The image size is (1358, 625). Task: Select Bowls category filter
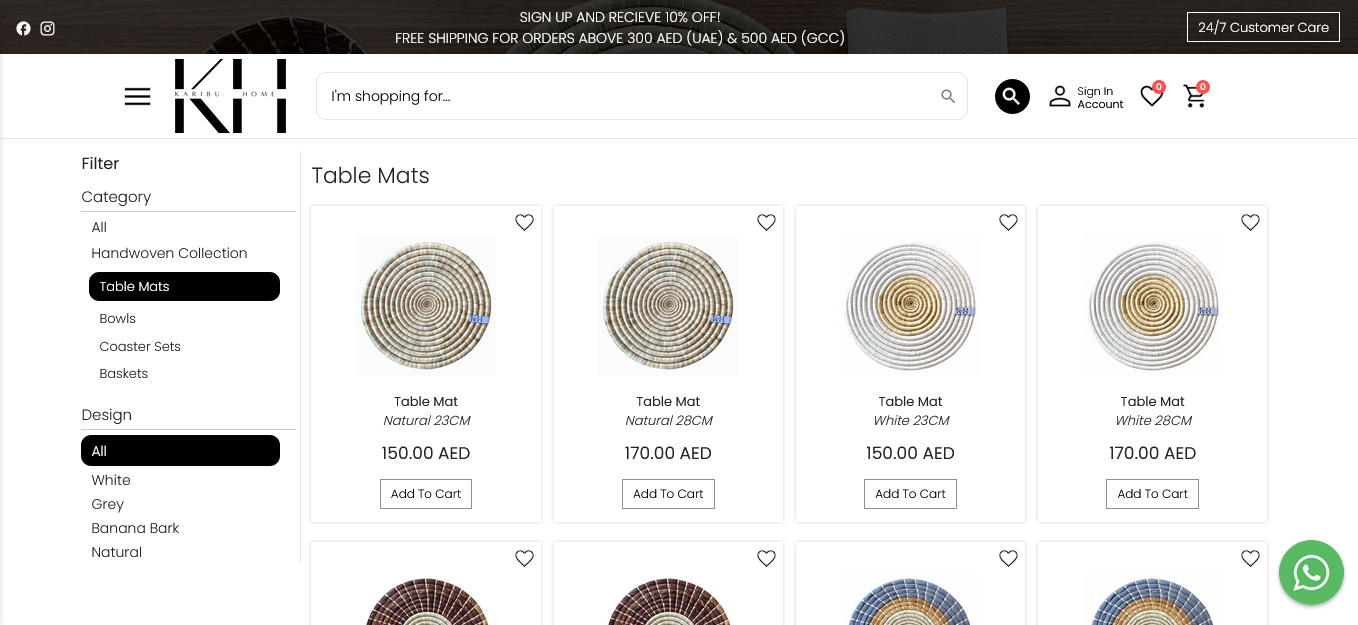pos(117,318)
